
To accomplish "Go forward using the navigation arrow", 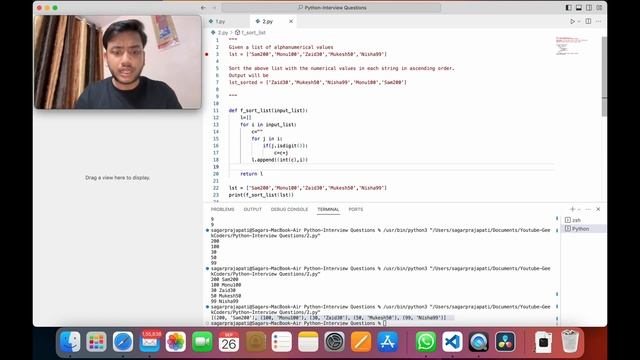I will [214, 8].
